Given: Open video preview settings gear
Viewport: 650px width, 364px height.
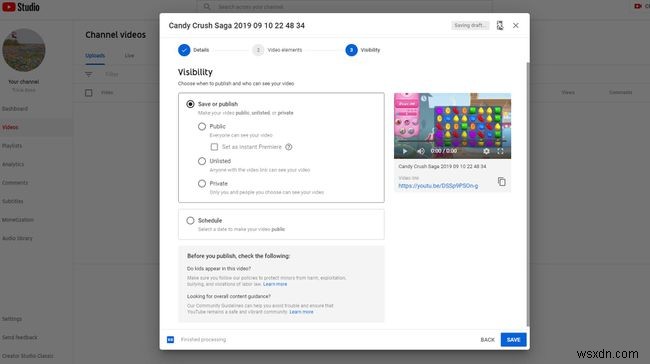Looking at the screenshot, I should (486, 151).
